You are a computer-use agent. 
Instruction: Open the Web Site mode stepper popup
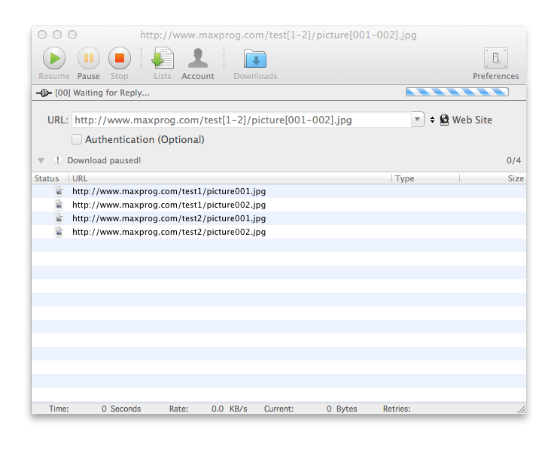click(x=432, y=120)
